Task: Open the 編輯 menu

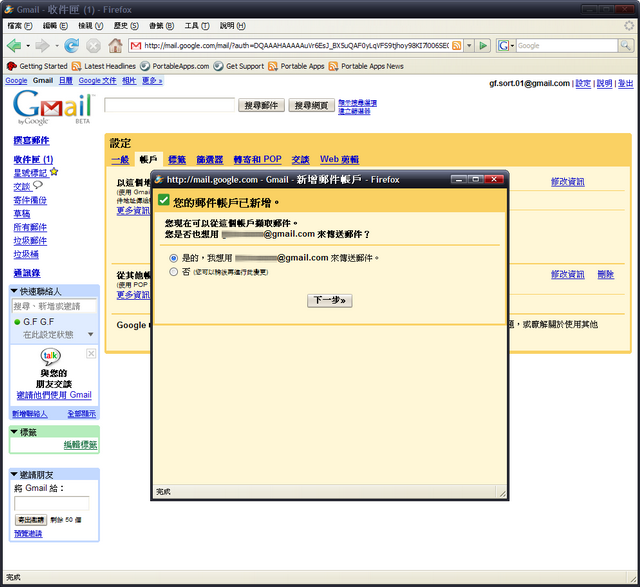Action: [55, 26]
